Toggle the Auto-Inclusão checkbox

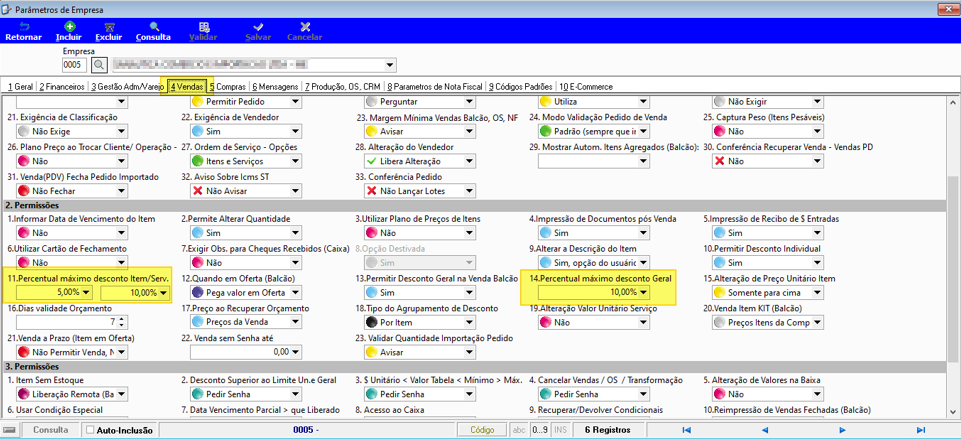tap(90, 430)
